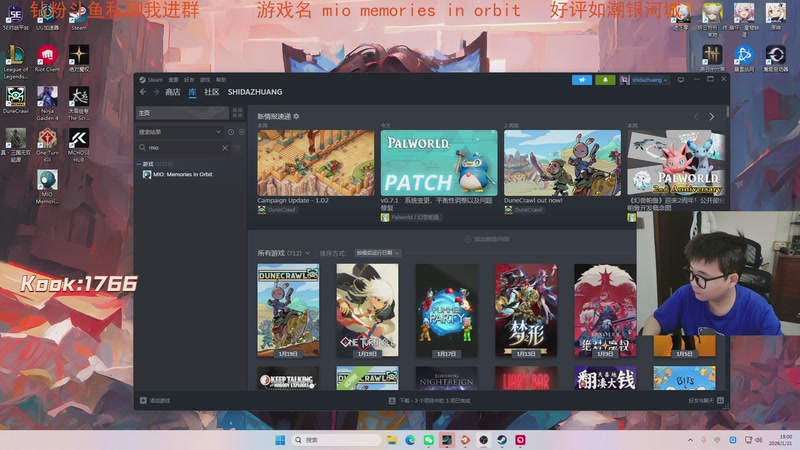Open the sort-by dropdown for the games shelf

click(378, 253)
